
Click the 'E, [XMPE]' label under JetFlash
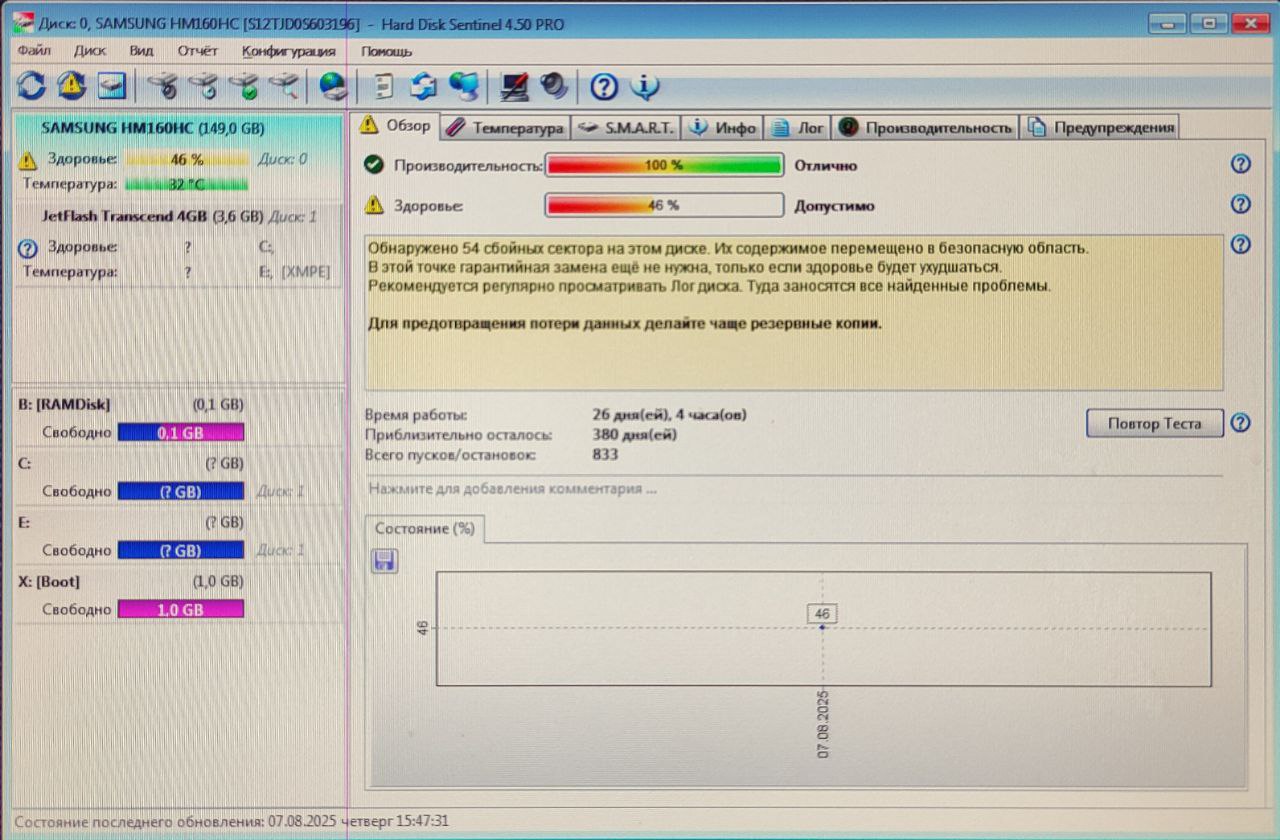pos(293,271)
